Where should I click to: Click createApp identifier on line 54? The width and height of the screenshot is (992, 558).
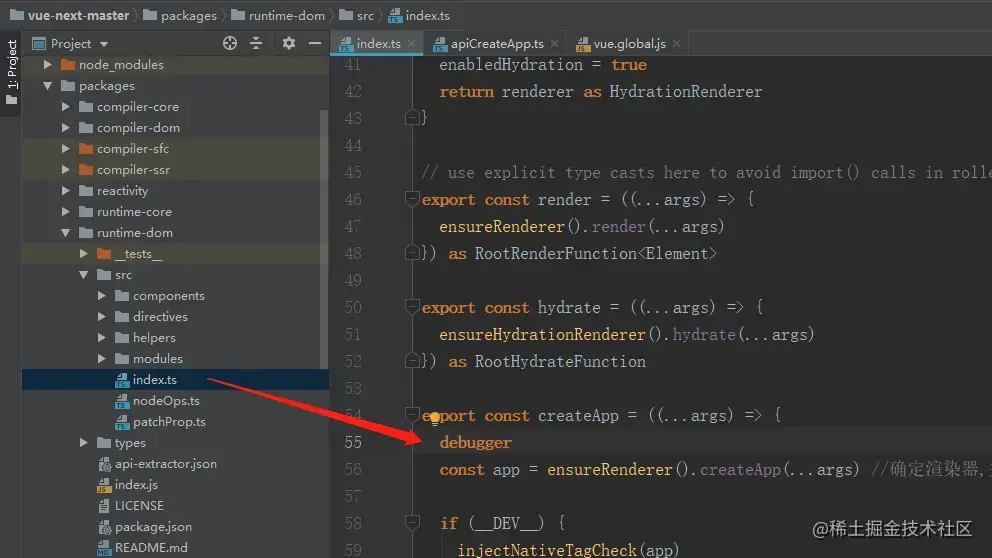pos(578,416)
